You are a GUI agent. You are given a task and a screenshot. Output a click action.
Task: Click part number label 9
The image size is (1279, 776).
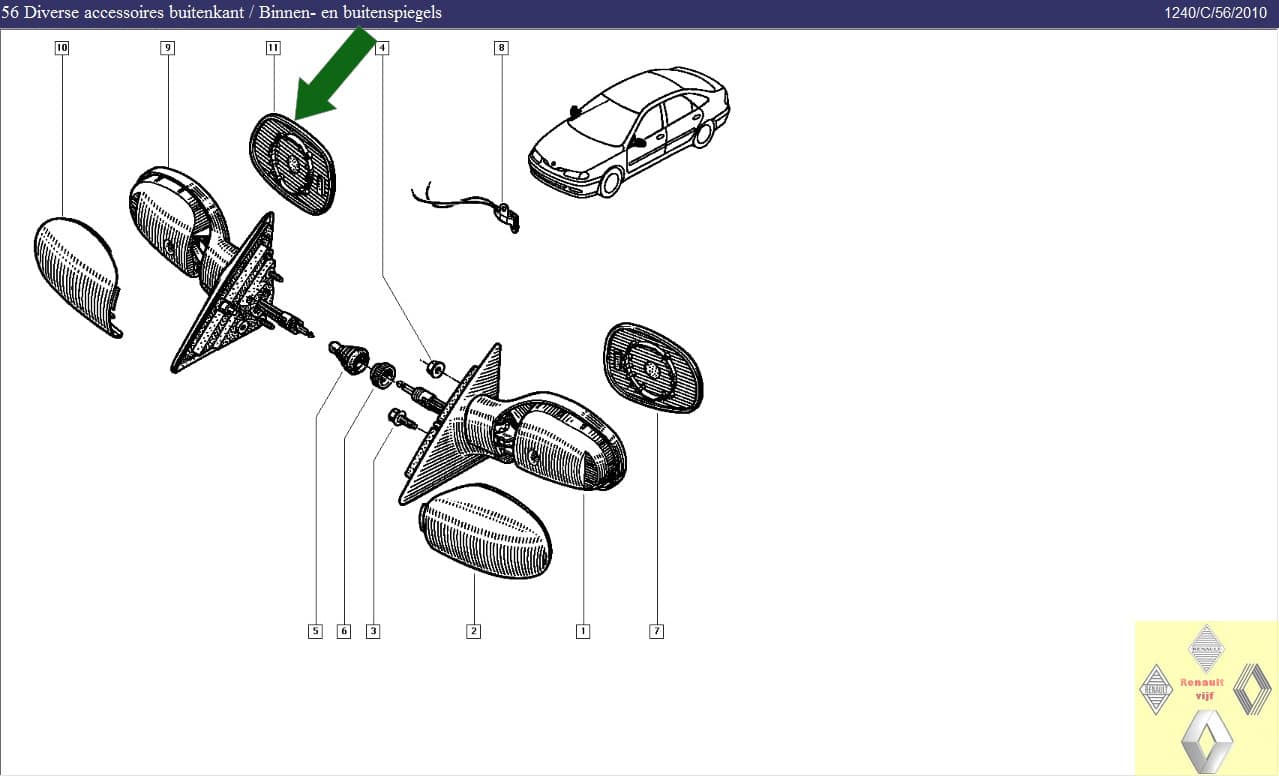click(x=167, y=48)
